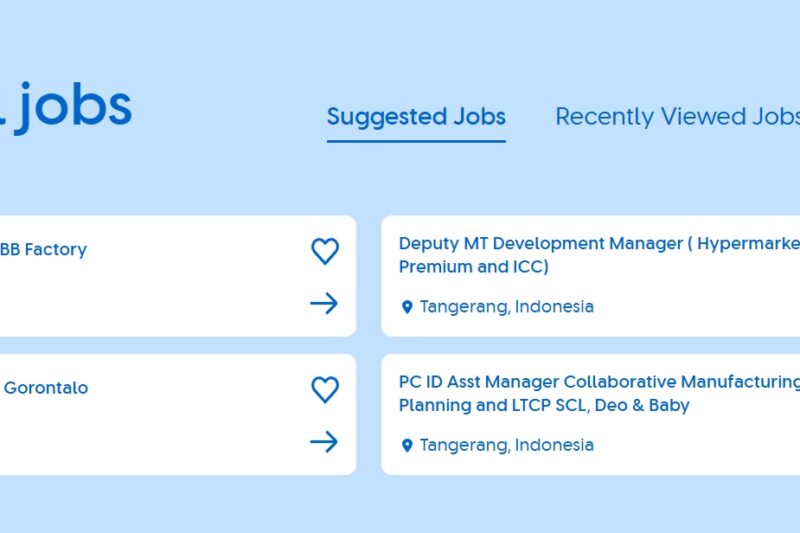Click Tangerang, Indonesia under Deputy MT job

(x=506, y=307)
